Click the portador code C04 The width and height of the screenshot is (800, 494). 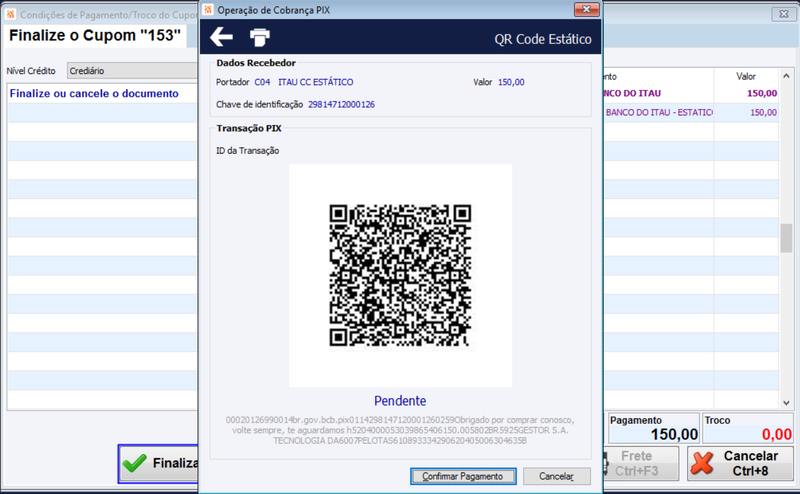262,82
